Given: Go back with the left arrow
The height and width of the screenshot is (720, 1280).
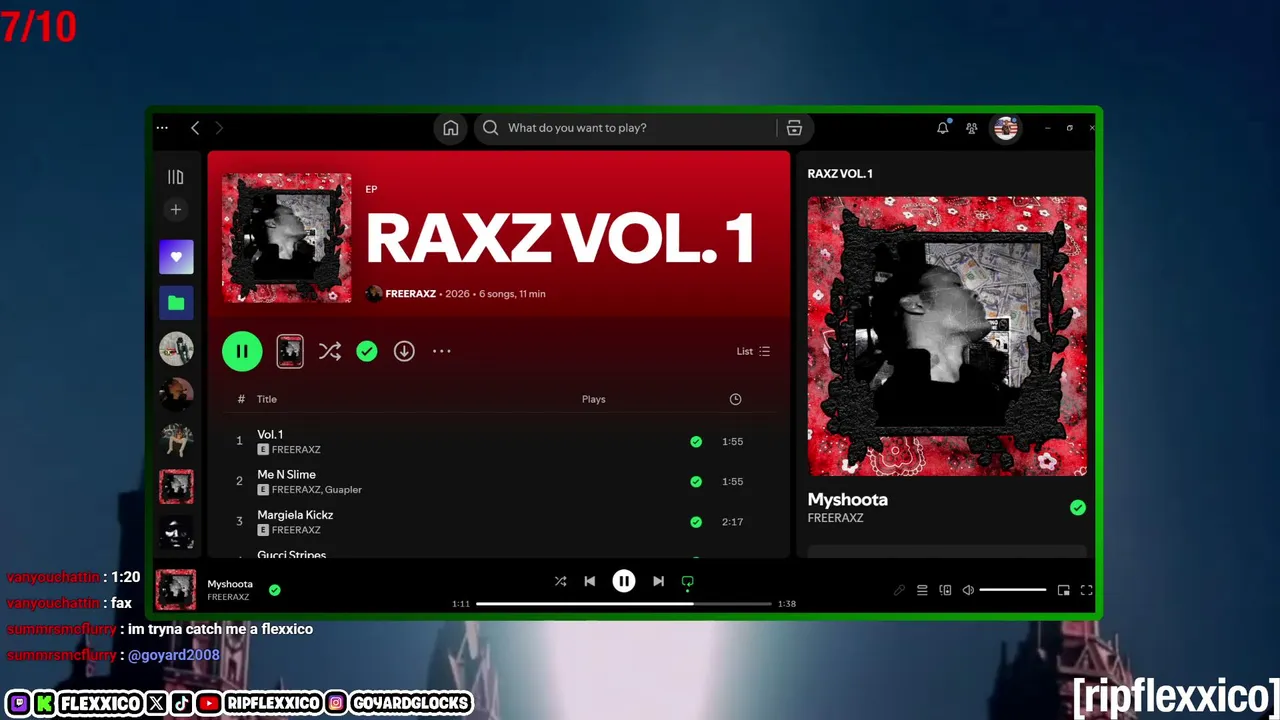Looking at the screenshot, I should (x=195, y=128).
